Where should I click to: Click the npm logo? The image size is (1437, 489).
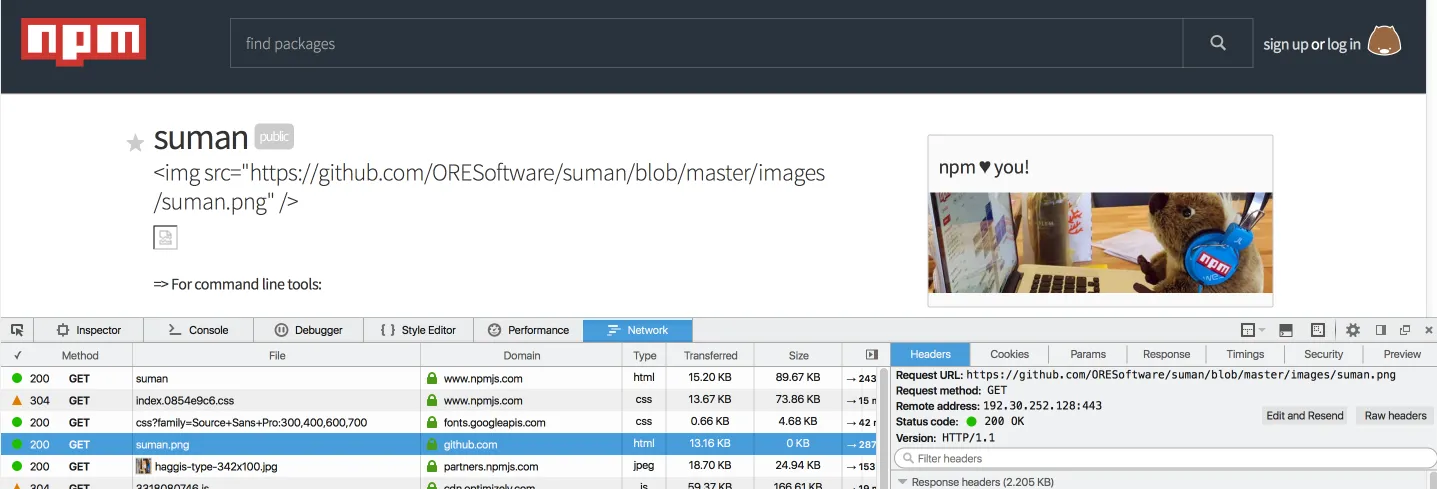pyautogui.click(x=84, y=42)
